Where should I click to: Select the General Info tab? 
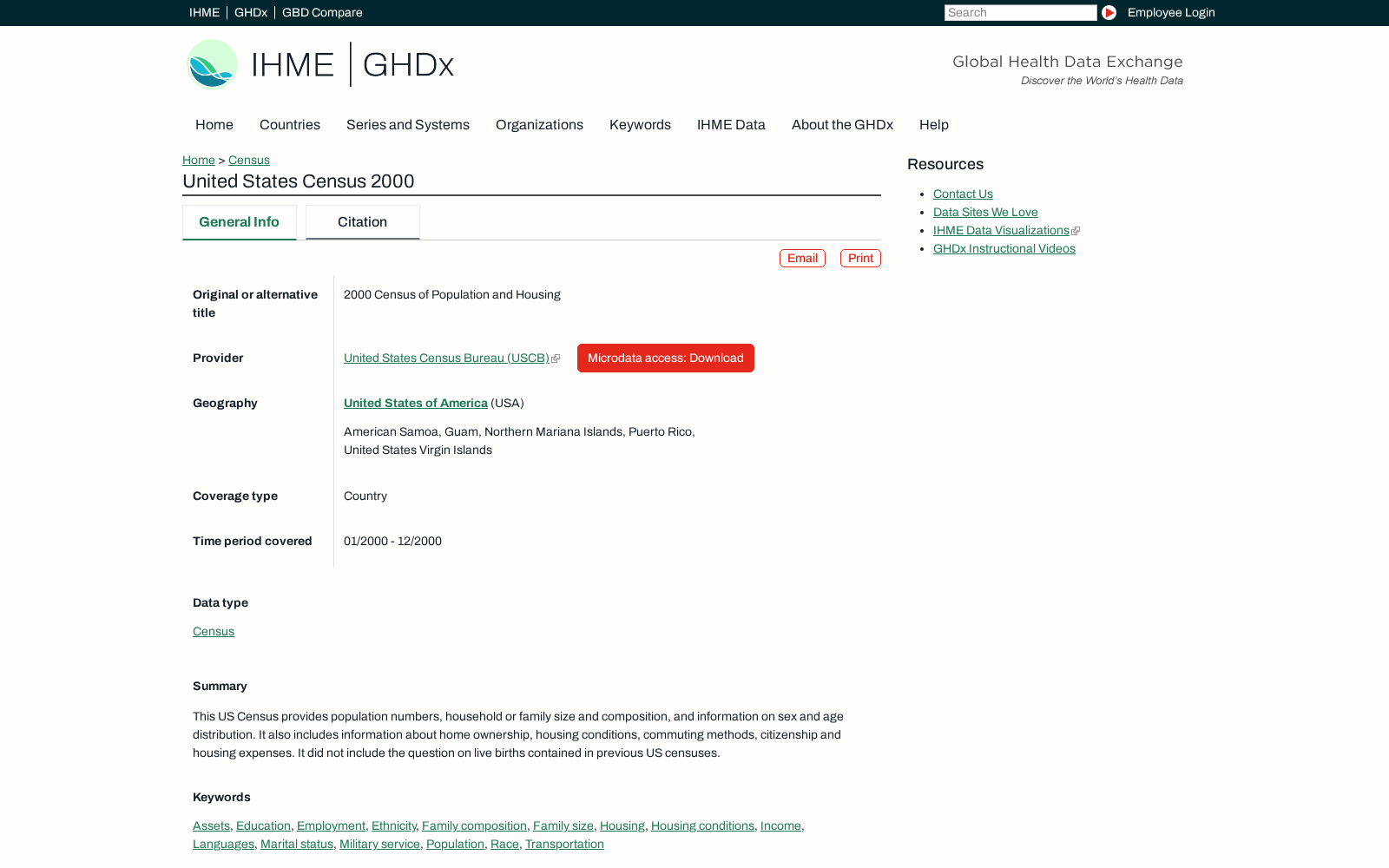[x=240, y=222]
